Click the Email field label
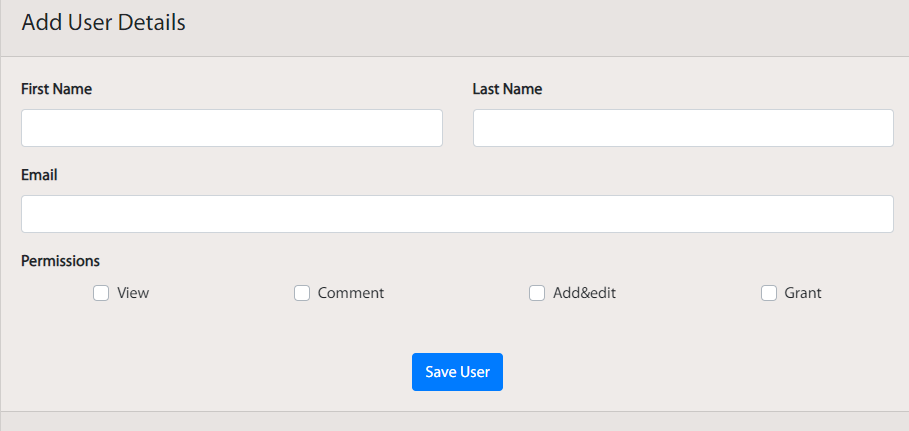The image size is (909, 431). click(39, 175)
